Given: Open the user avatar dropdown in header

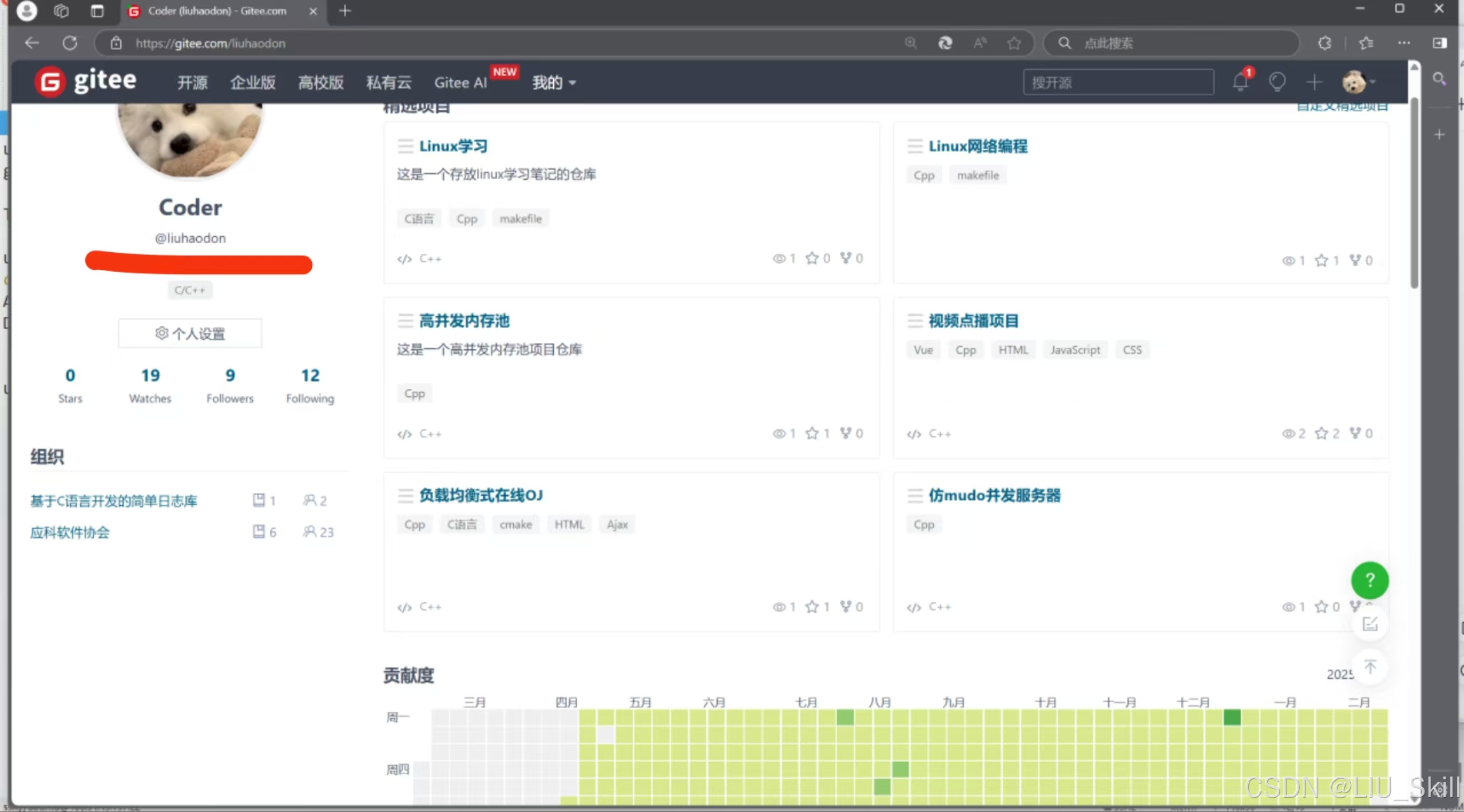Looking at the screenshot, I should pyautogui.click(x=1358, y=82).
